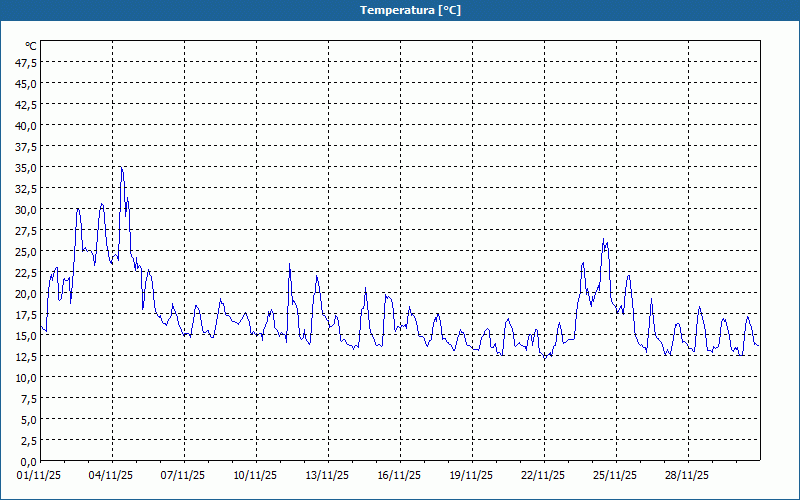800x500 pixels.
Task: Click the temperature peak just before 25/11/25
Action: (x=604, y=240)
